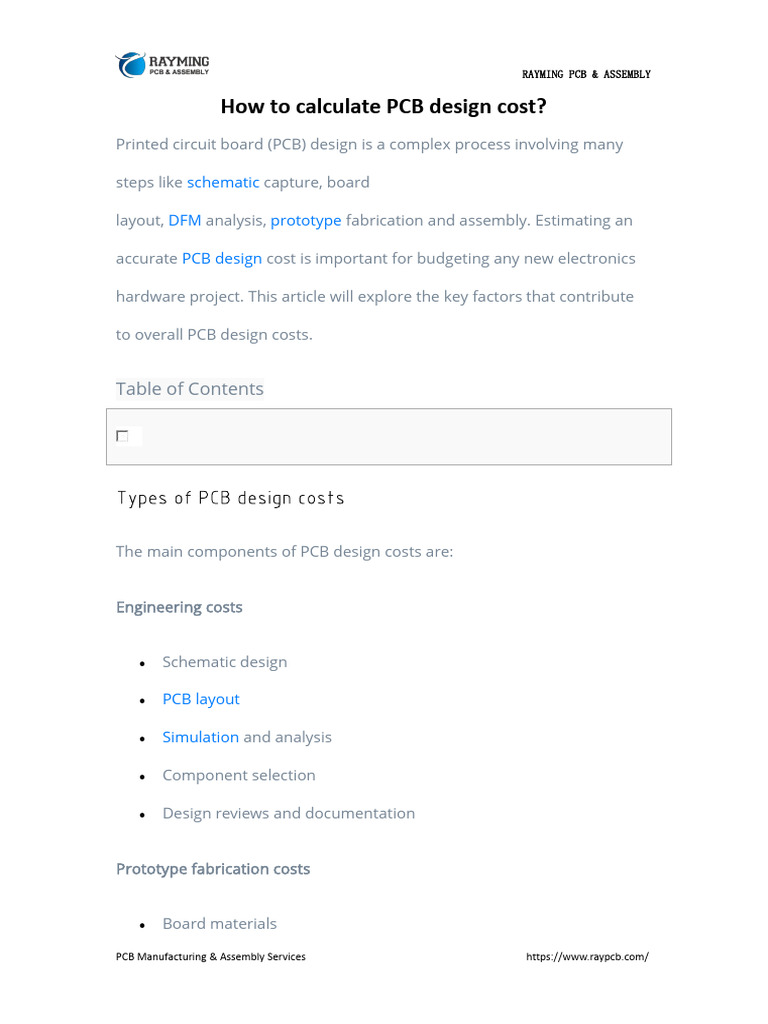Follow the "Simulation" link in the list

201,737
